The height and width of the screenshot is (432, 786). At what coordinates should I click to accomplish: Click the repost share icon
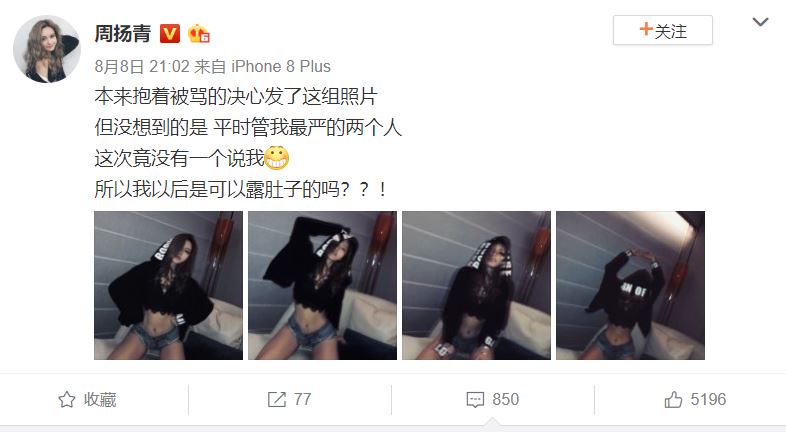(x=276, y=399)
